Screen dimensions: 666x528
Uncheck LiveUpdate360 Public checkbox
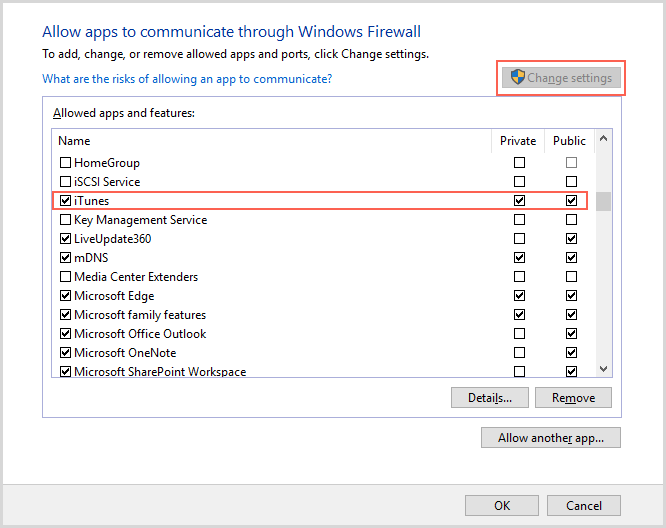(x=571, y=239)
